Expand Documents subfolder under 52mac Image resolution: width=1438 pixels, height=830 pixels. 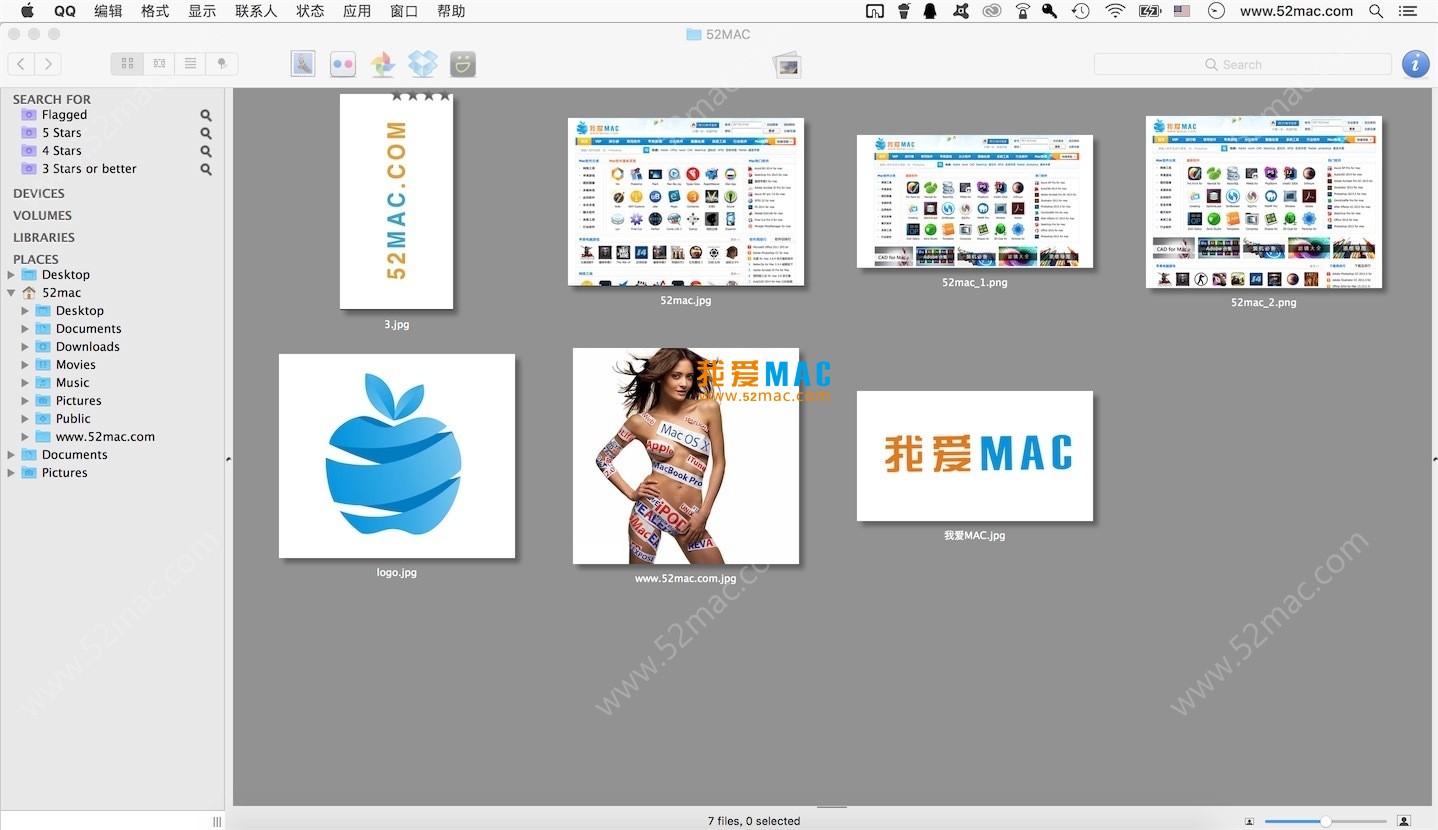(x=26, y=329)
